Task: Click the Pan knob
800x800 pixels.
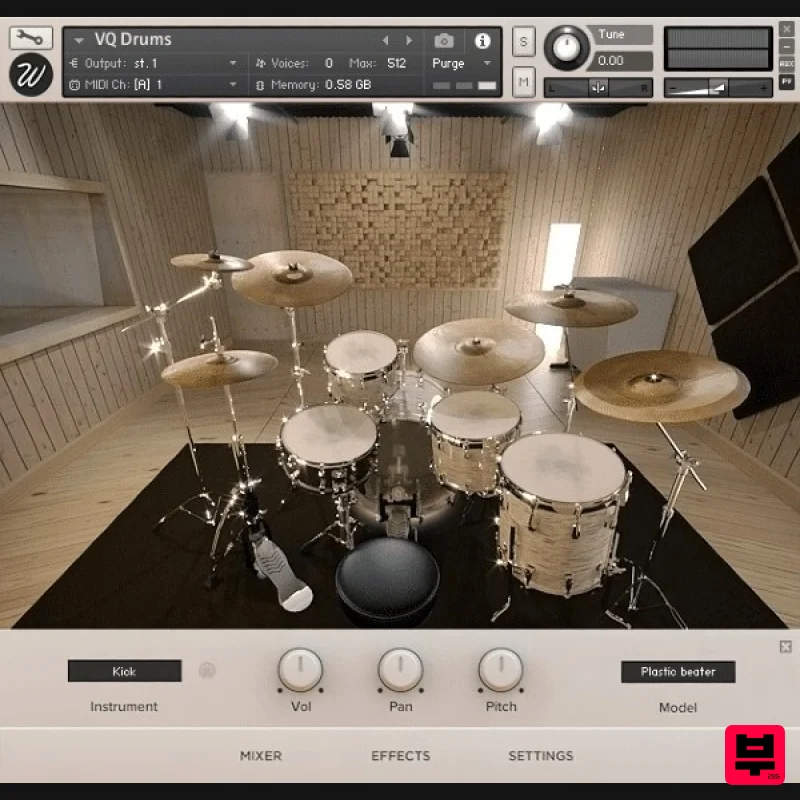Action: click(400, 670)
